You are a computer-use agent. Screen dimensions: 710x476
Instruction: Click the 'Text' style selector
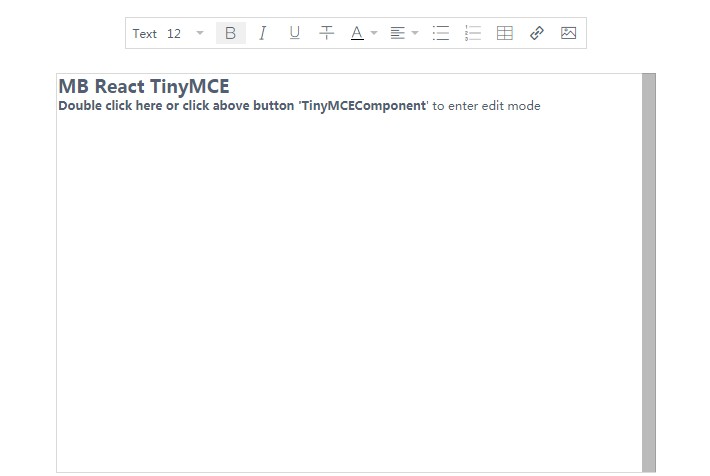[145, 33]
